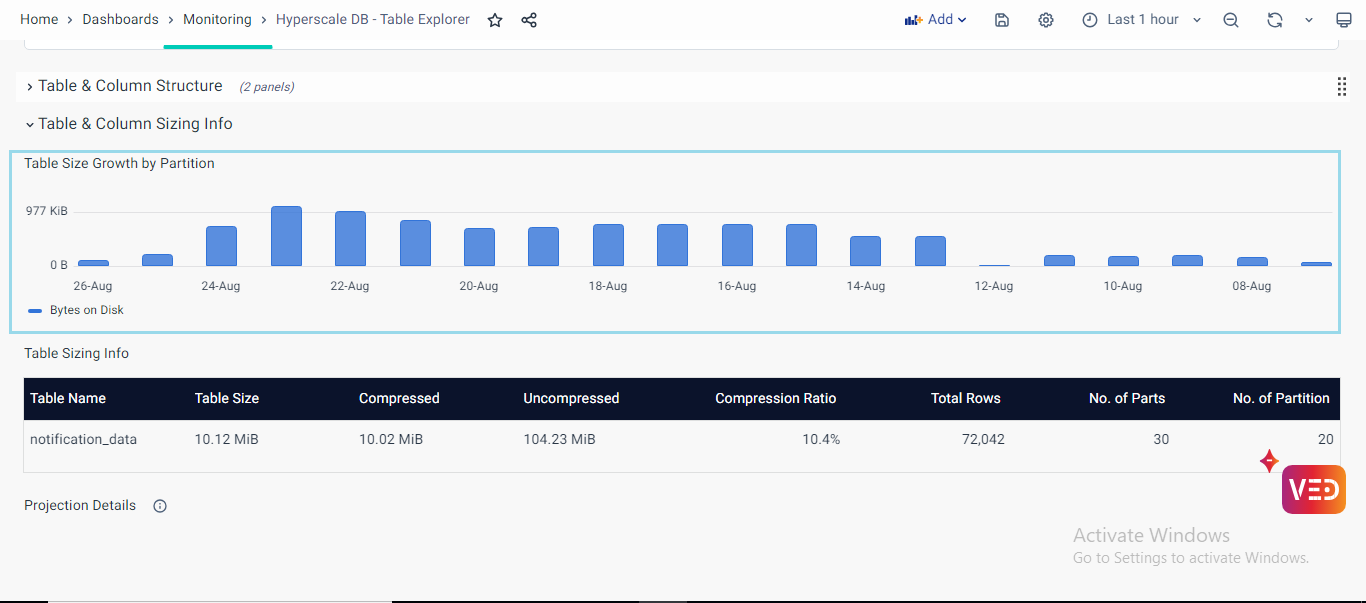Save the dashboard using the save icon

click(1002, 20)
